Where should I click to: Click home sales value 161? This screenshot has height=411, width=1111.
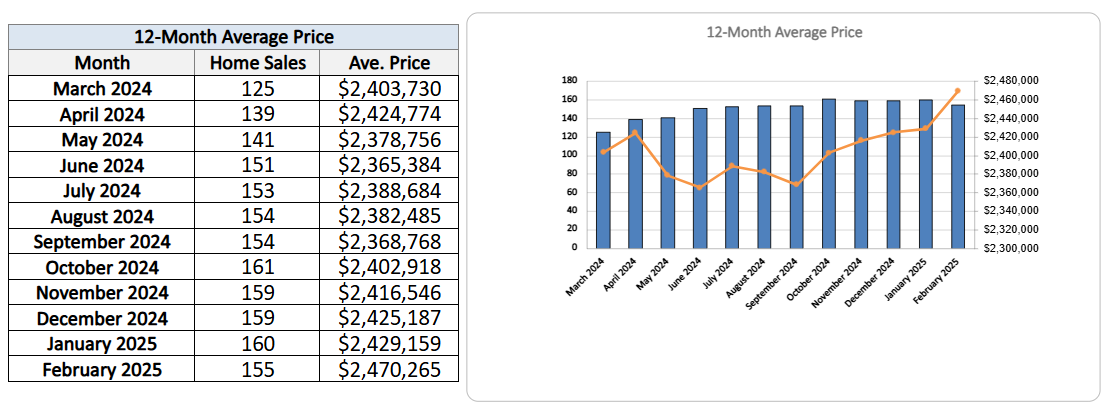[258, 267]
